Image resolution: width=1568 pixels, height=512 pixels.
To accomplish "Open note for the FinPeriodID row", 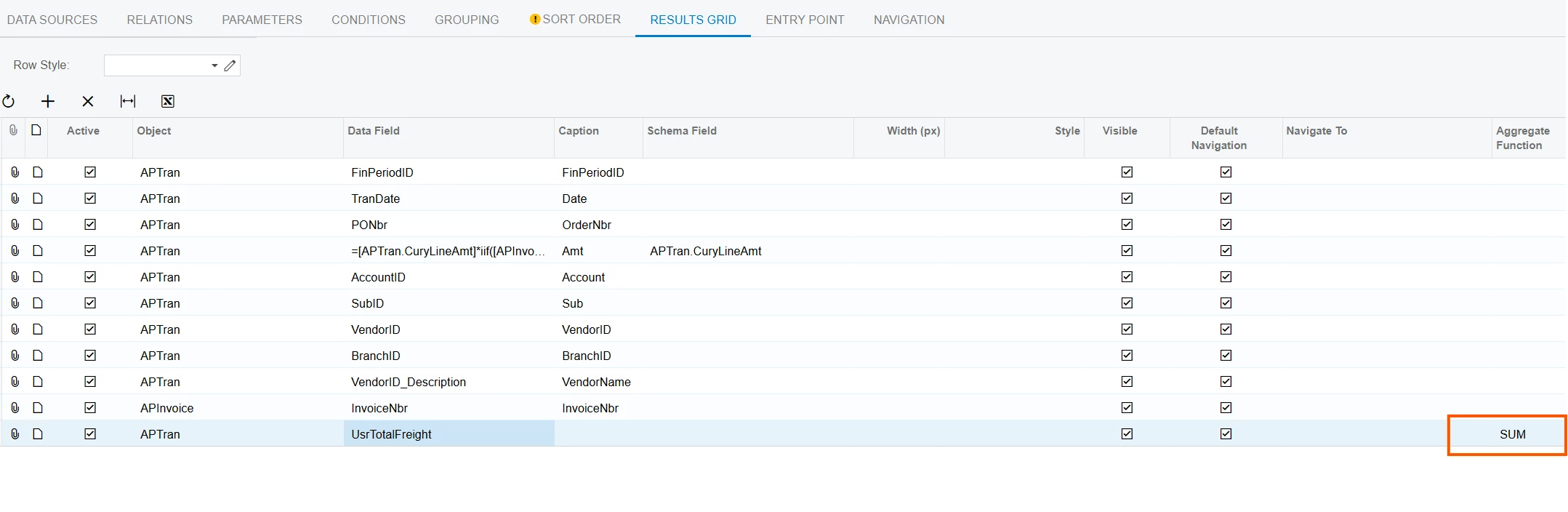I will pos(38,172).
